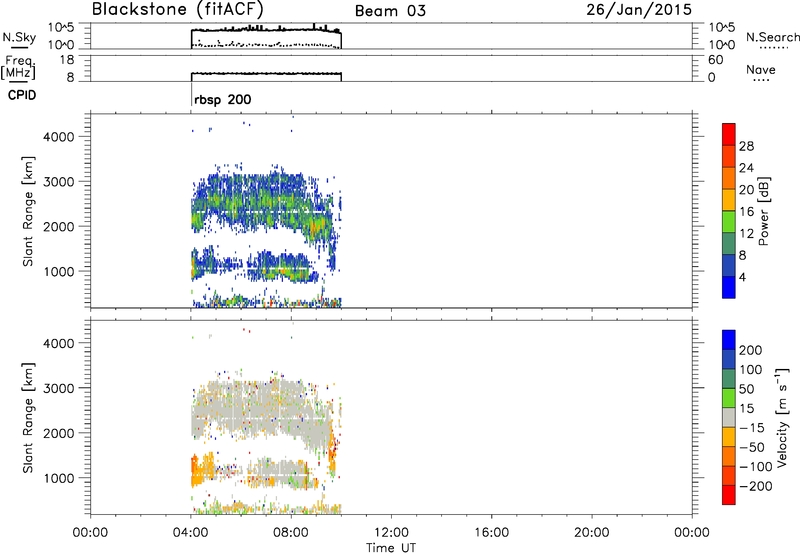
Task: Click the 'Velocity [m s-1]' colorbar label
Action: point(781,417)
